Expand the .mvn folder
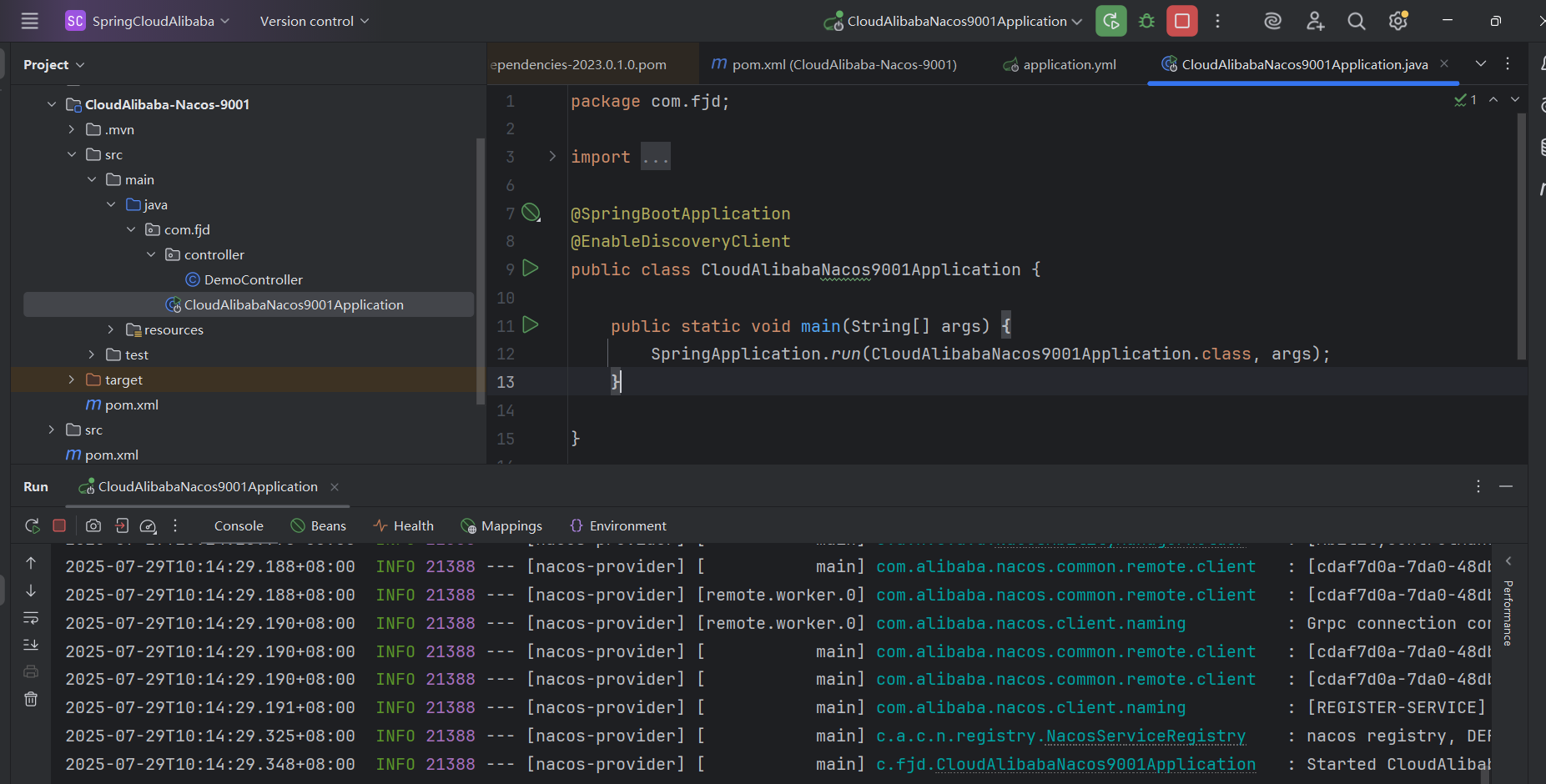Image resolution: width=1546 pixels, height=784 pixels. click(x=72, y=129)
